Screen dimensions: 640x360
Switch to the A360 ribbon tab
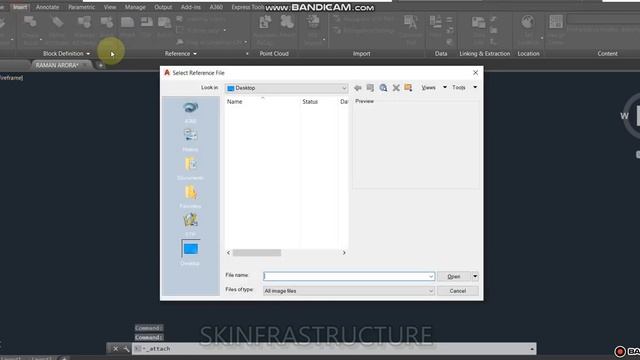point(216,7)
